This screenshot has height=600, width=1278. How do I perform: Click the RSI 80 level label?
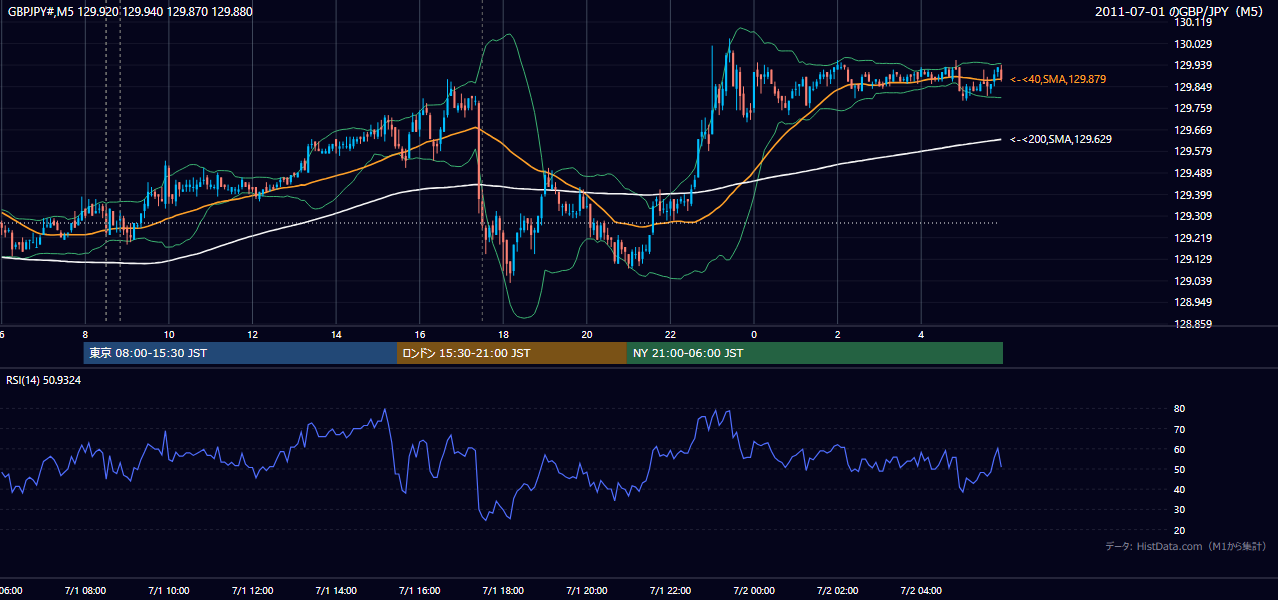coord(1179,409)
